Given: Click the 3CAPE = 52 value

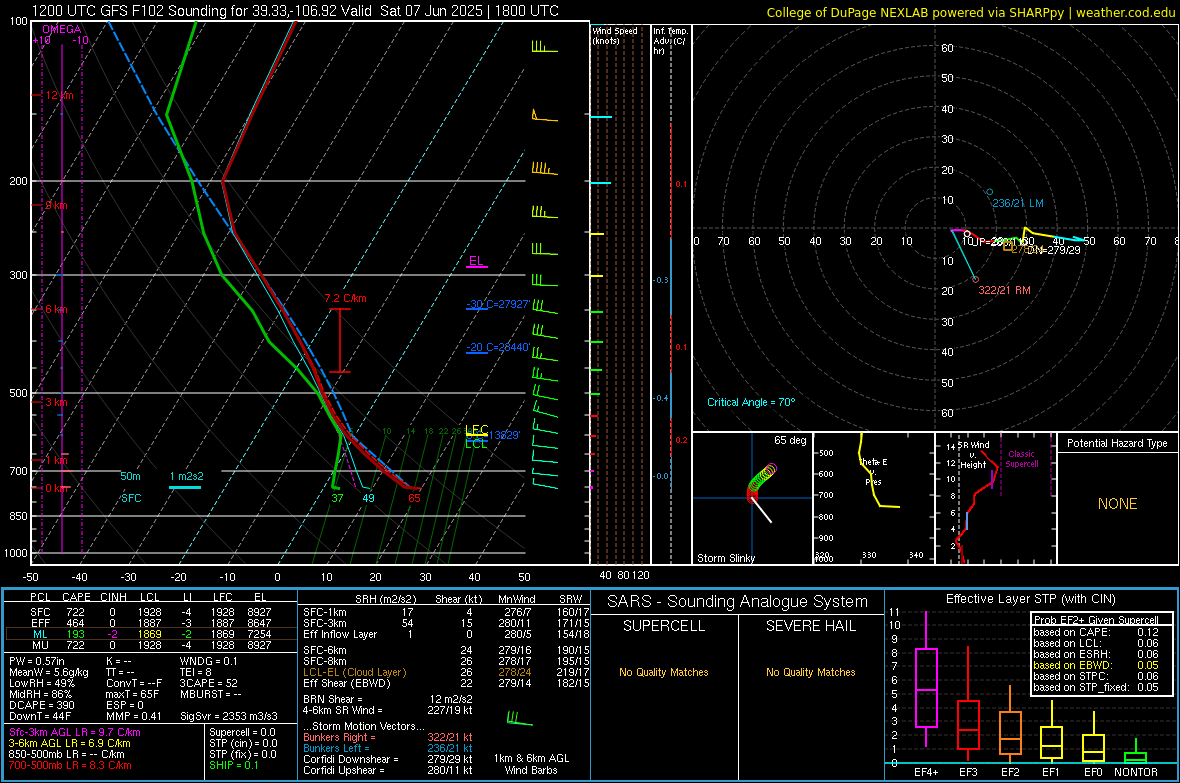Looking at the screenshot, I should [208, 683].
